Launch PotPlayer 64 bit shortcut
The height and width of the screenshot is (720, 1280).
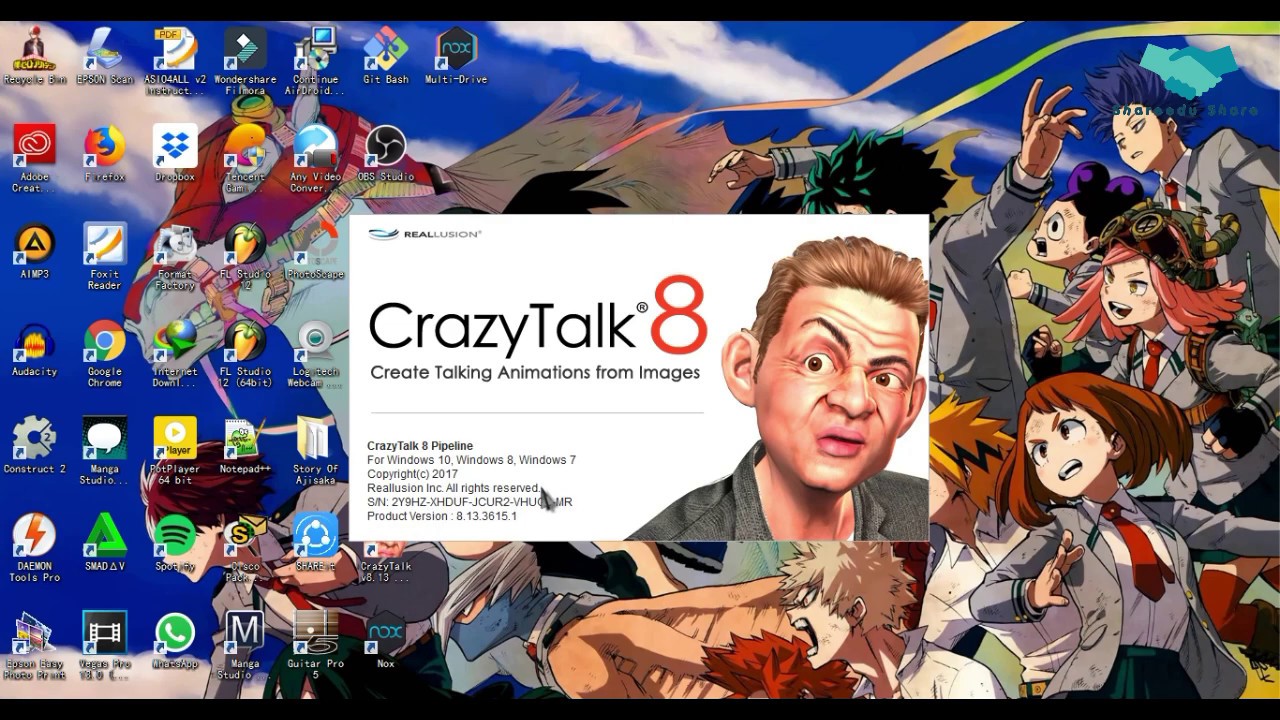175,451
